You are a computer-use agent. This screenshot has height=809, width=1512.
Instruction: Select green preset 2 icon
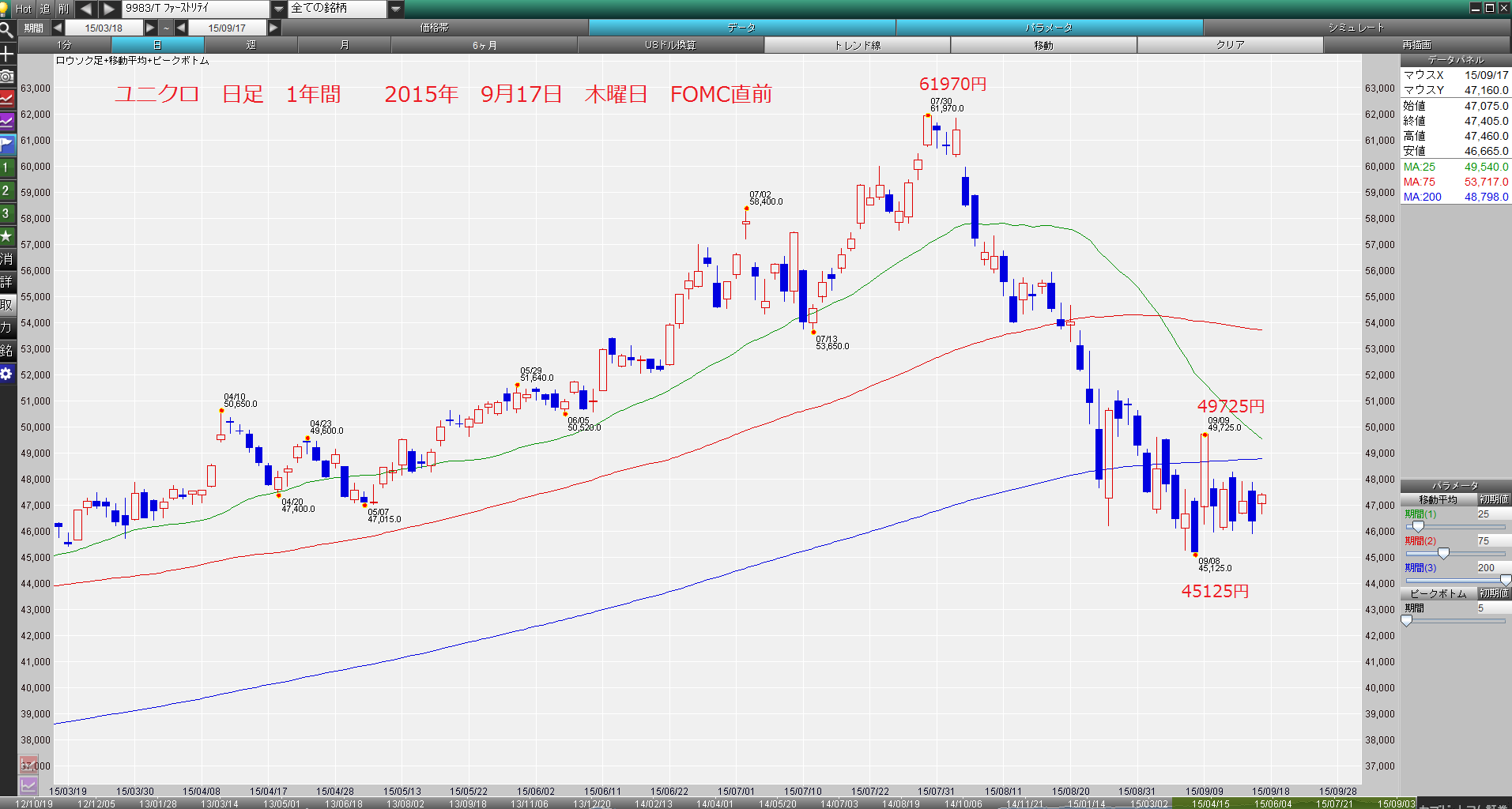coord(7,190)
